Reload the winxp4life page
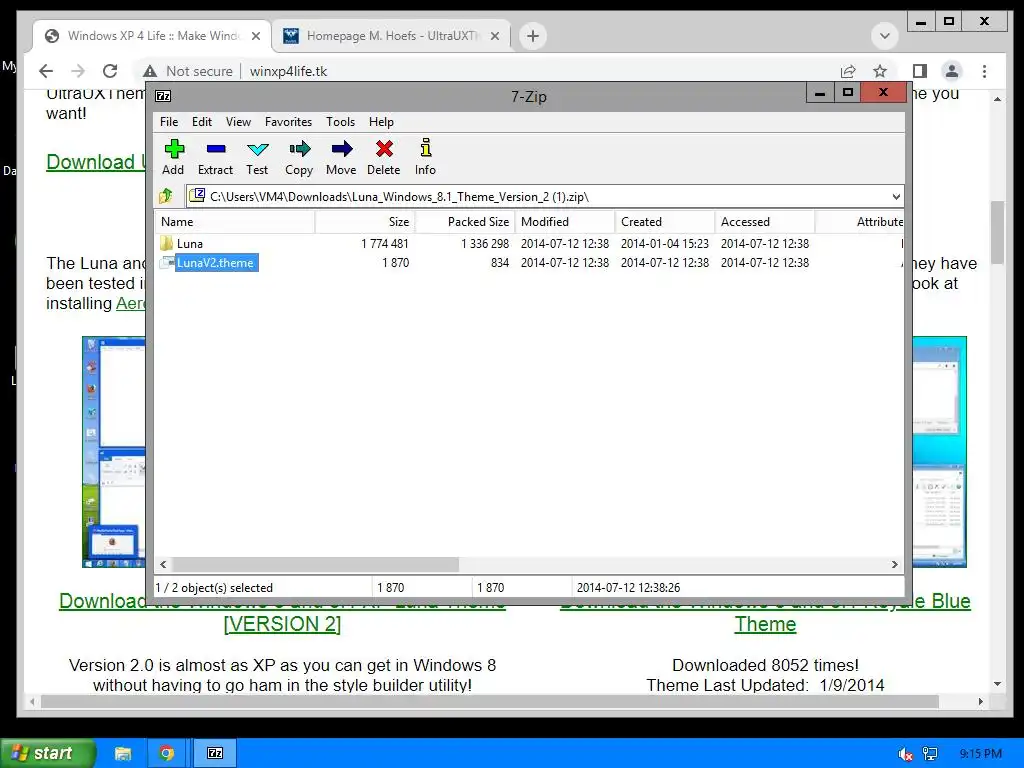Screen dimensions: 1024x768 (110, 71)
